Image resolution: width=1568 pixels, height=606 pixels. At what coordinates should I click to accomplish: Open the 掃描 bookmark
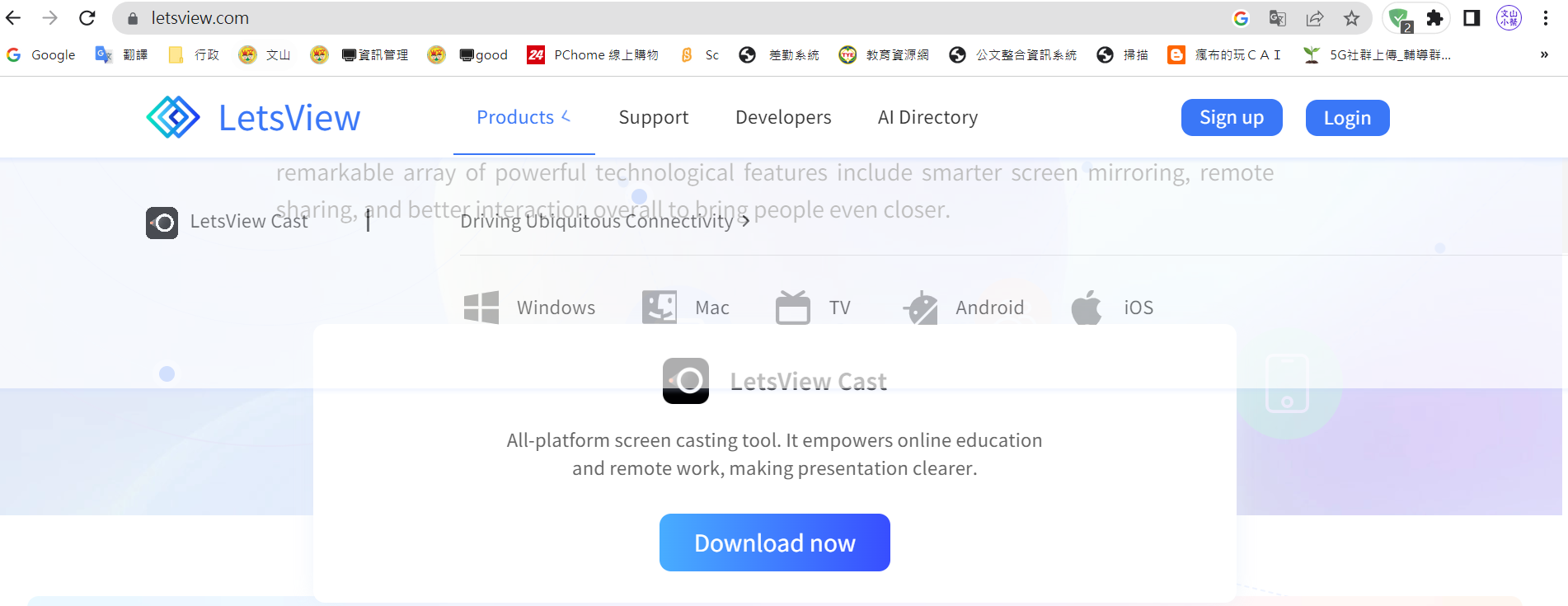click(x=1123, y=54)
